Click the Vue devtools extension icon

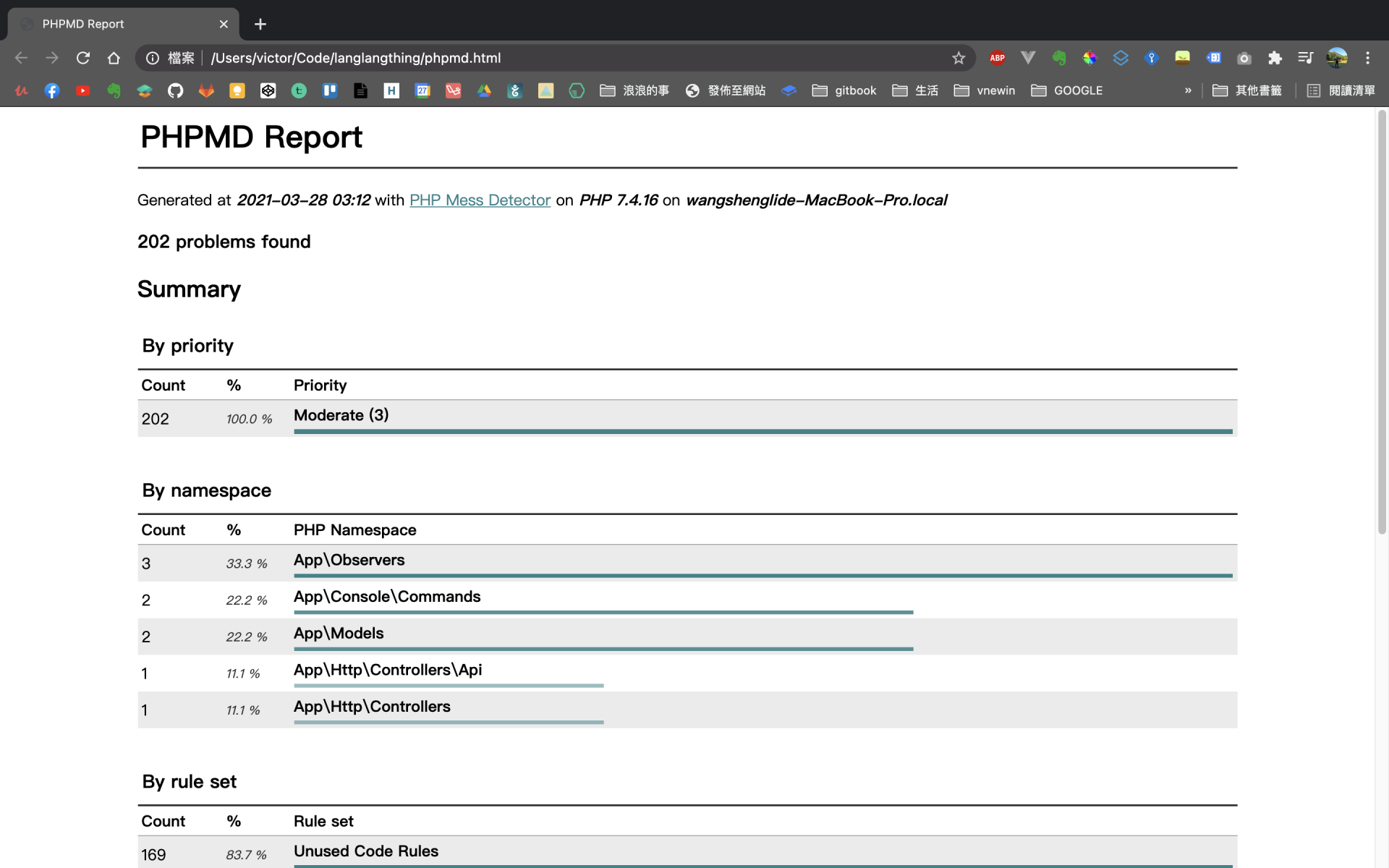[1028, 58]
